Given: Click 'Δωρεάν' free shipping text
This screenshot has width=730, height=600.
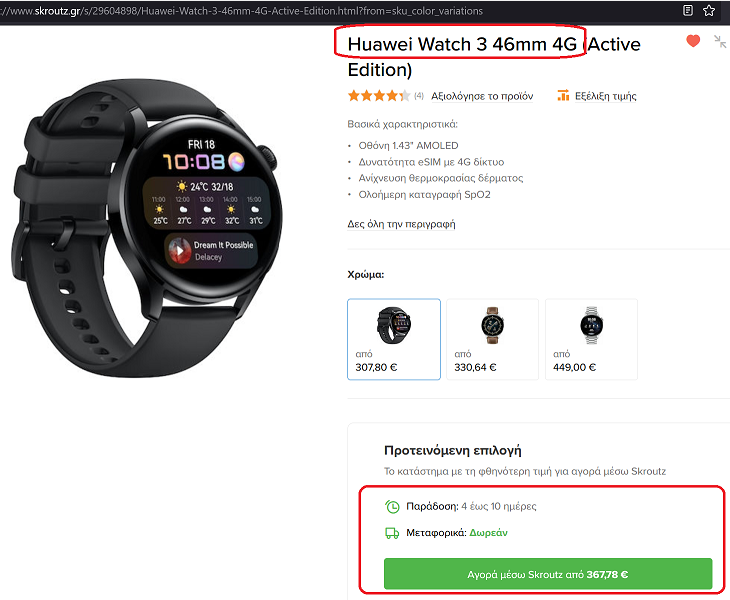Looking at the screenshot, I should 488,533.
